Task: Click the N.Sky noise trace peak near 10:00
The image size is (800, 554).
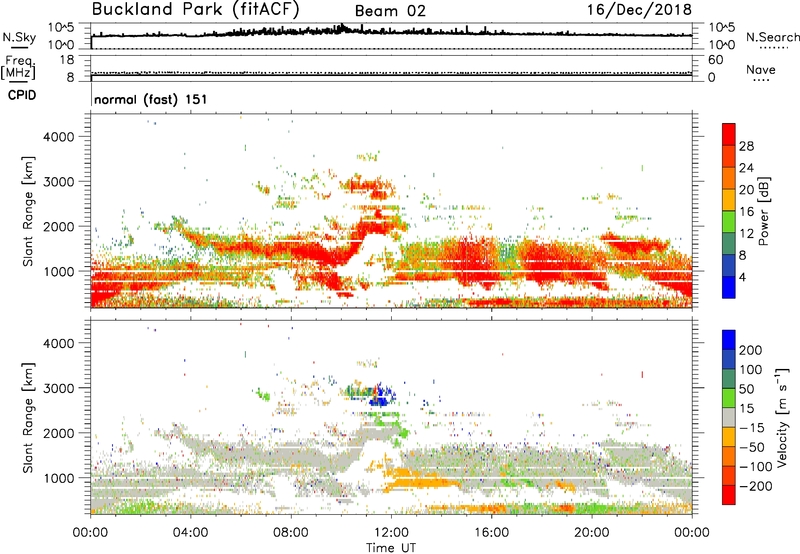Action: tap(342, 27)
